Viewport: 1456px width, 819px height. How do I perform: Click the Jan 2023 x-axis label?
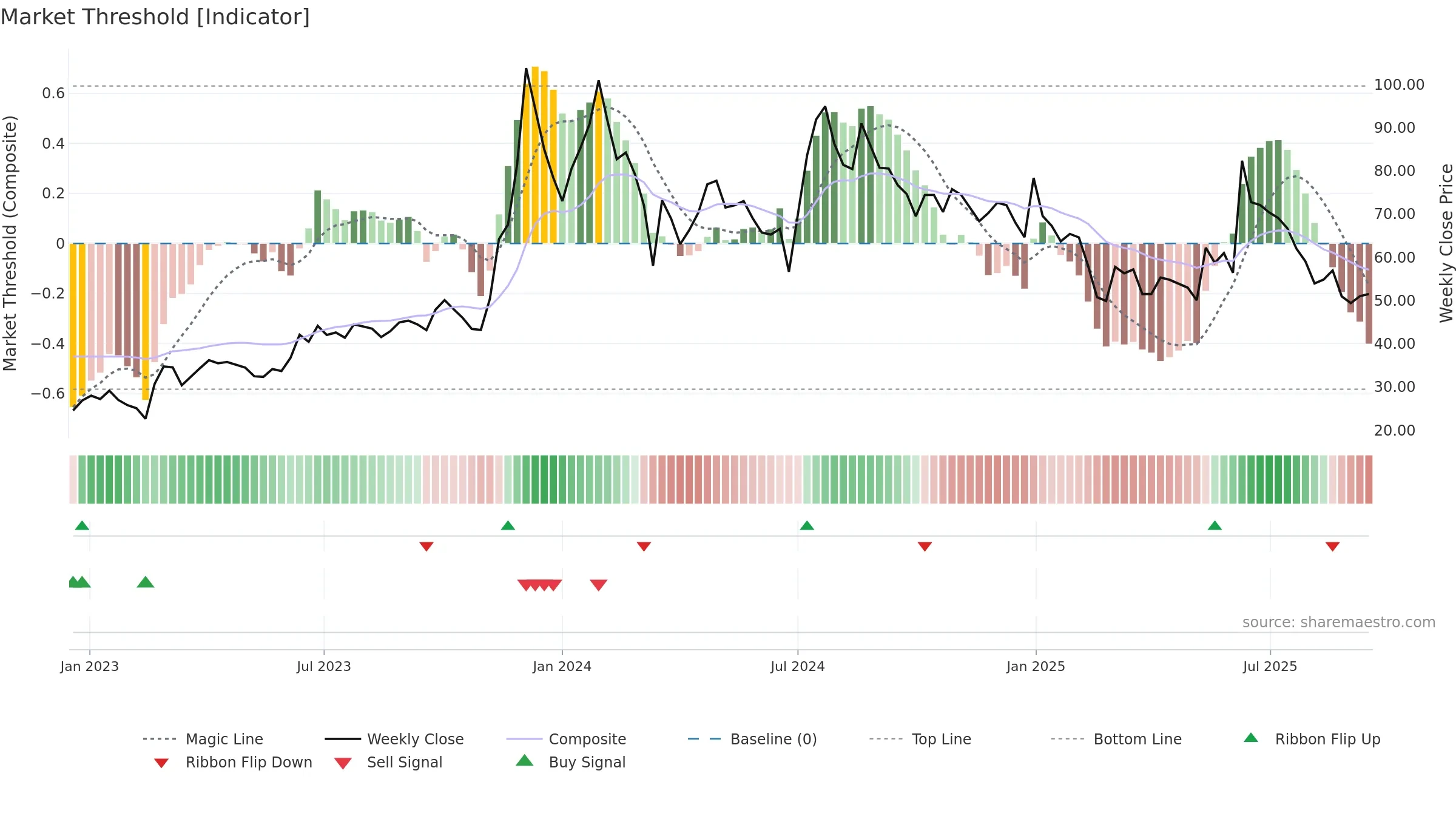90,666
